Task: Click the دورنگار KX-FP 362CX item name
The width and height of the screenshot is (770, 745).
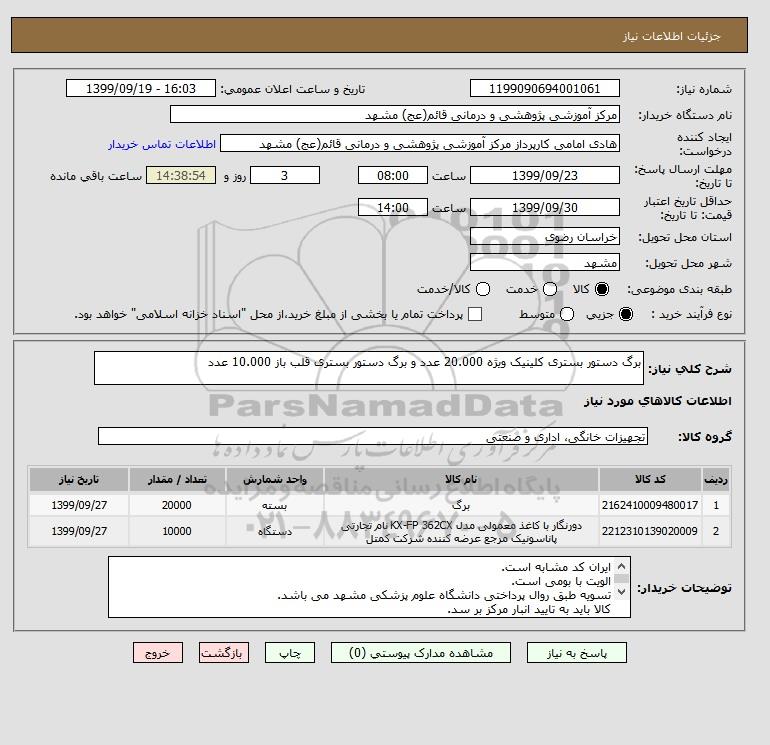Action: [461, 531]
